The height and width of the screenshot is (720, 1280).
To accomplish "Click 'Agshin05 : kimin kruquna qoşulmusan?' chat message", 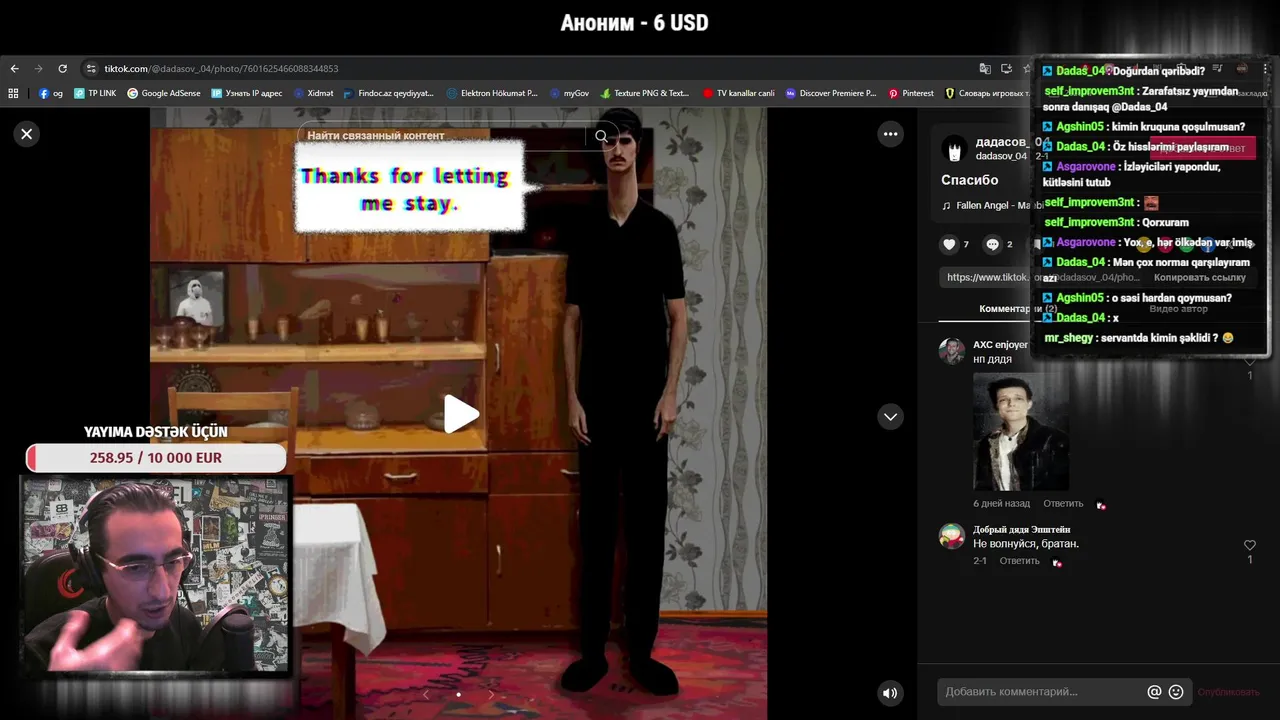I will pos(1143,127).
